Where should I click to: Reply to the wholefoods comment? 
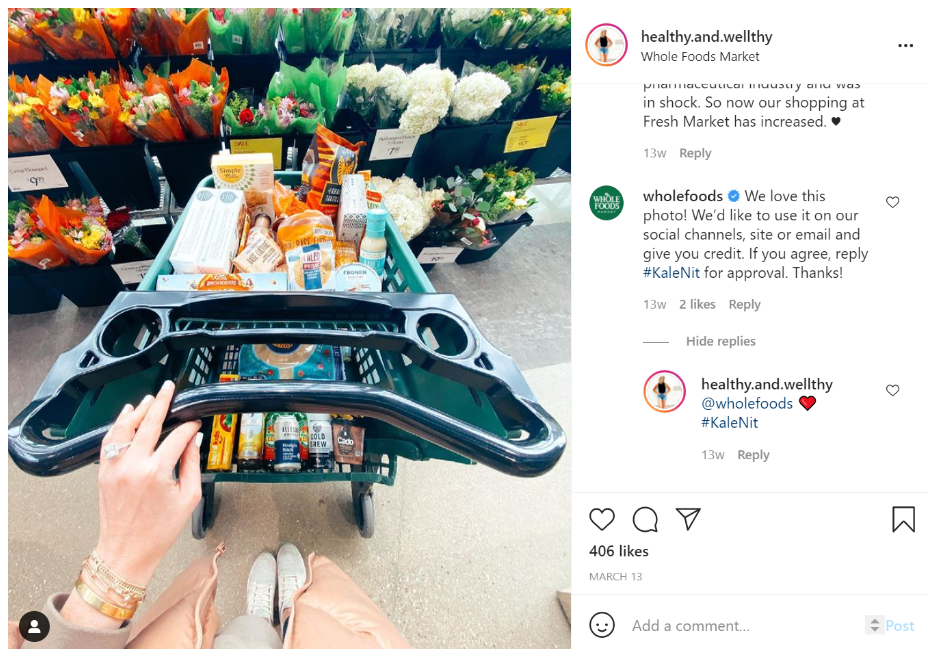point(744,304)
